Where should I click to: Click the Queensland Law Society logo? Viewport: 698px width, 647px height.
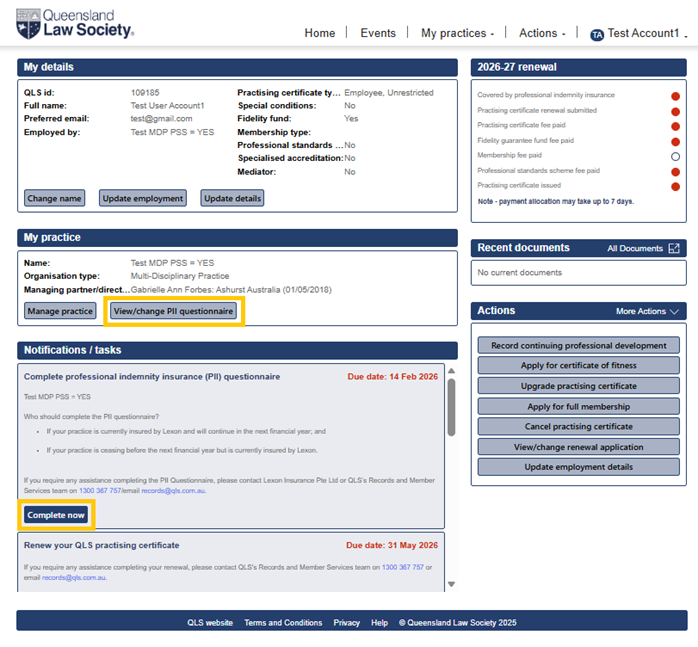point(75,24)
